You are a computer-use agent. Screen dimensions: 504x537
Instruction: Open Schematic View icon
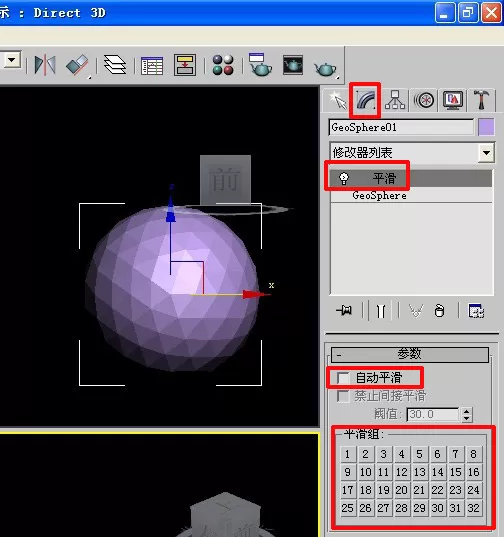pos(185,65)
